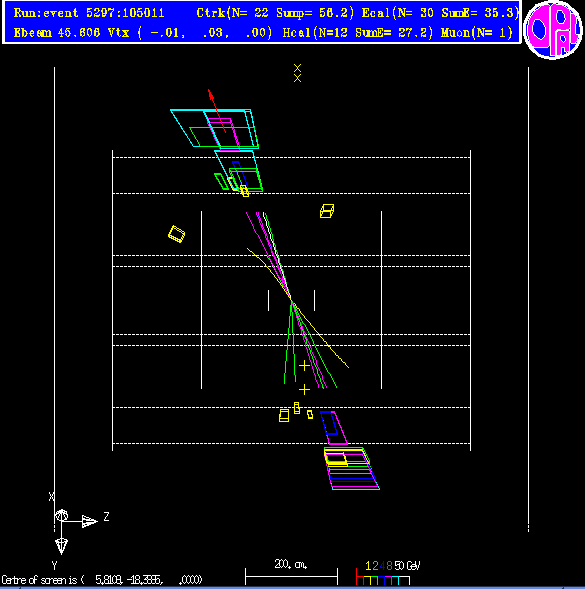
Task: Click the Centre of screen coordinates text
Action: click(102, 580)
